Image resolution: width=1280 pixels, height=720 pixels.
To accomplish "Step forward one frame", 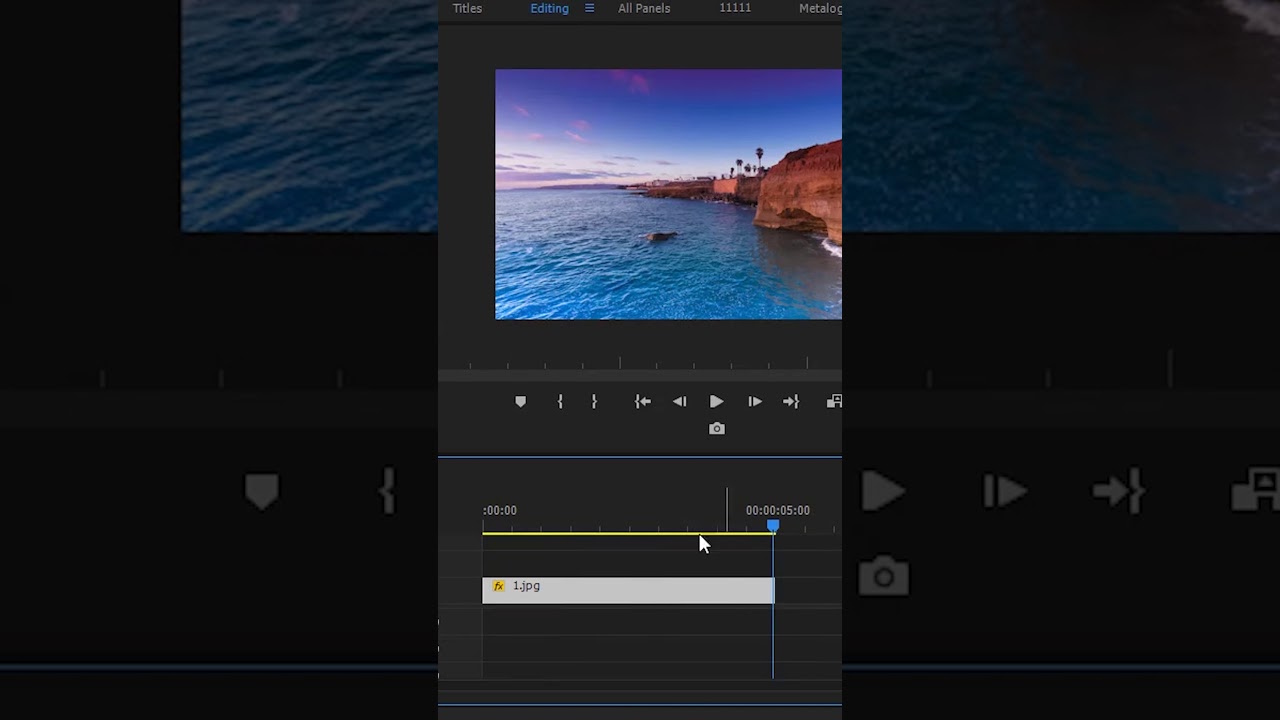I will click(x=755, y=401).
